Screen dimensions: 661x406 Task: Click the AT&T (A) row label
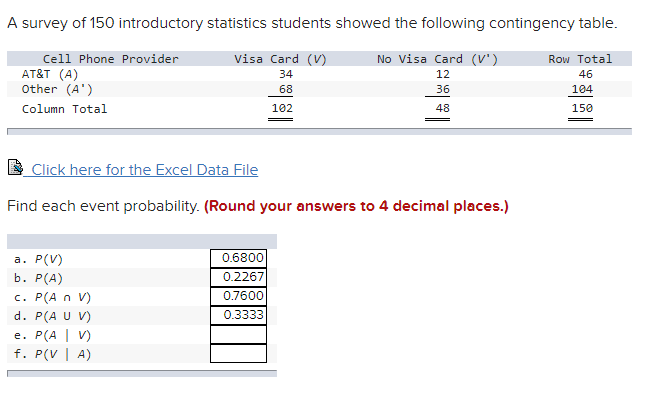(x=50, y=74)
